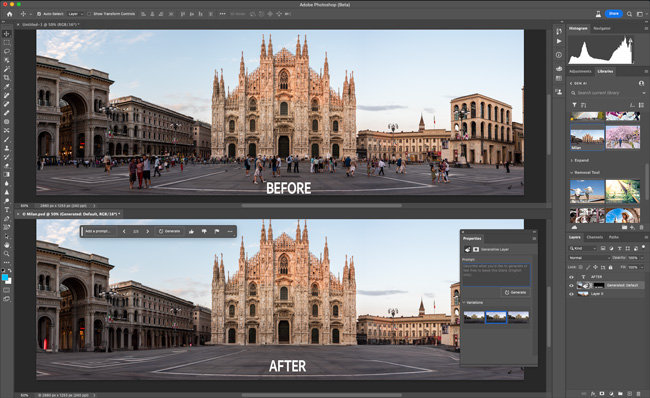Switch to the Navigator tab
The height and width of the screenshot is (398, 650).
tap(602, 29)
